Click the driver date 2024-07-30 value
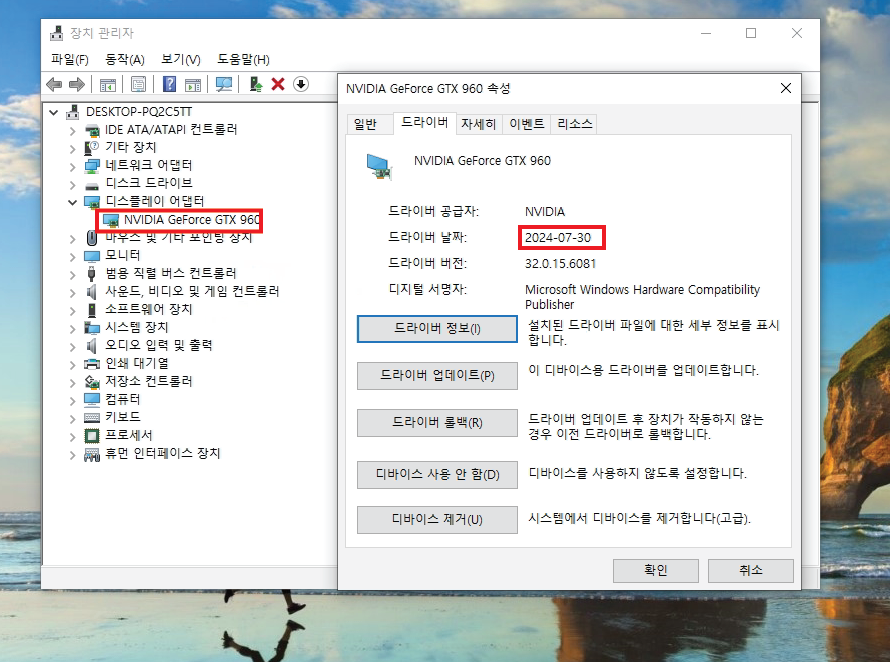This screenshot has width=890, height=662. (x=558, y=238)
